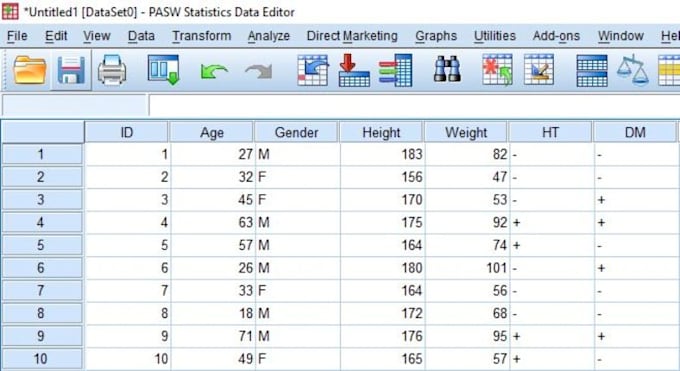This screenshot has width=680, height=371.
Task: Click the grey Redo arrow icon
Action: [258, 71]
